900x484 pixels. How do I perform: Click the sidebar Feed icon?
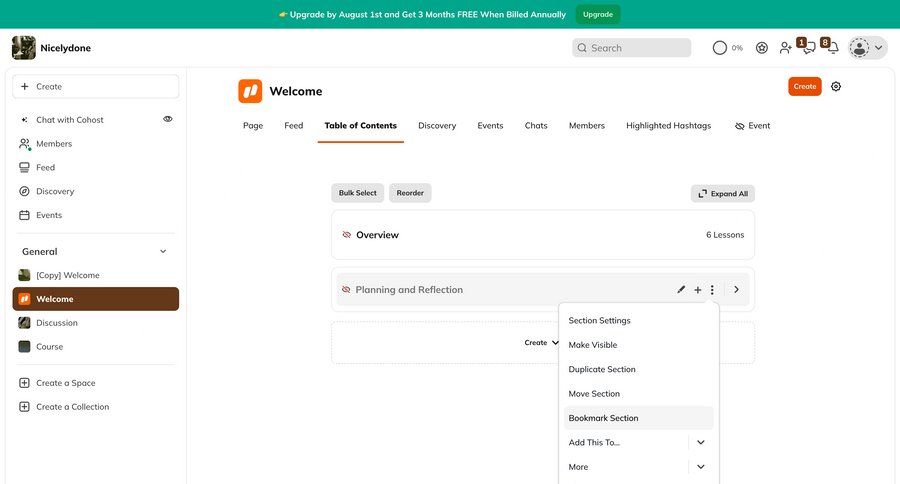pos(24,168)
